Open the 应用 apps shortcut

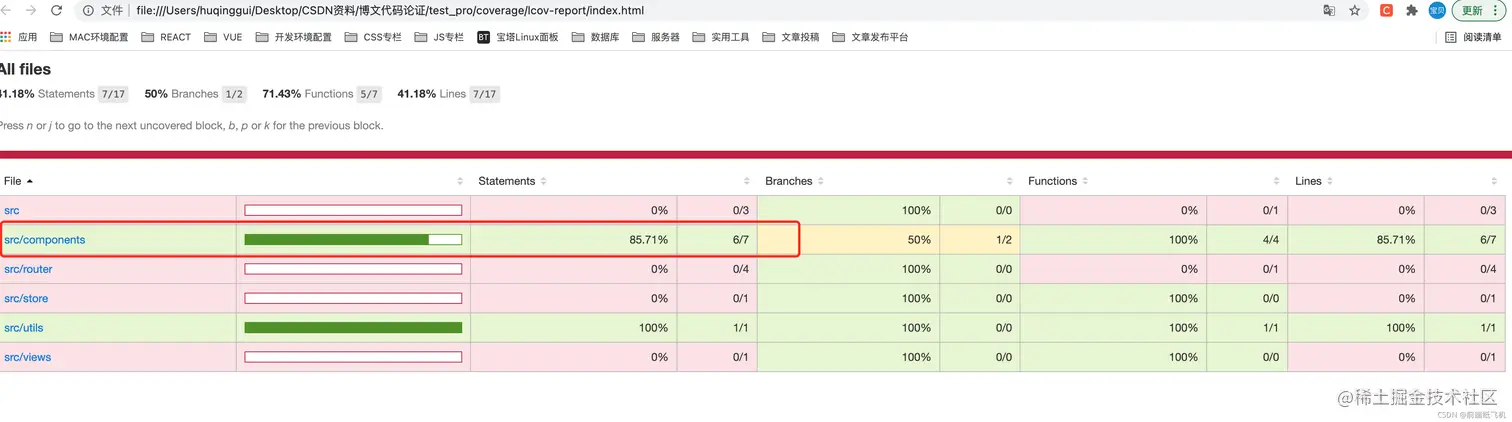click(19, 37)
